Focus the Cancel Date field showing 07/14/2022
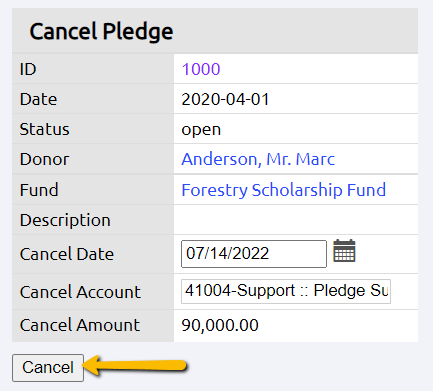 point(254,254)
